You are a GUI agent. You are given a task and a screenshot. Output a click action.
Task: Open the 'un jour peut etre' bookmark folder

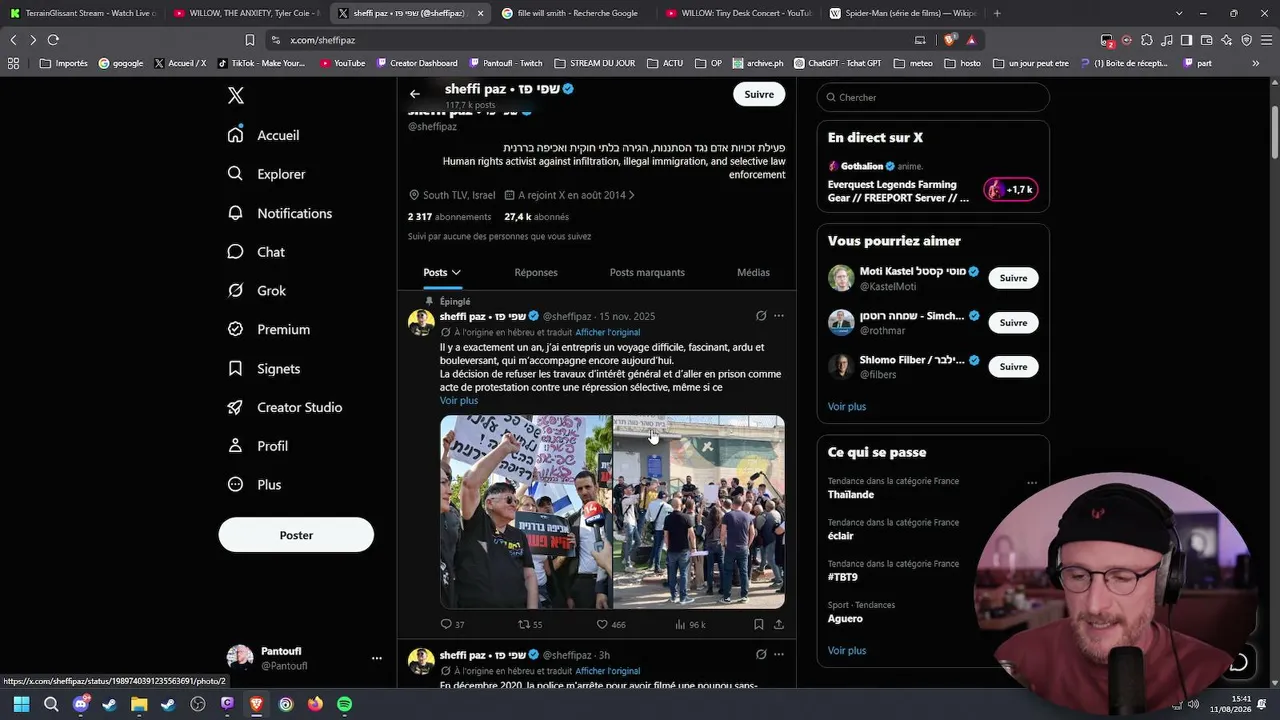[1031, 63]
